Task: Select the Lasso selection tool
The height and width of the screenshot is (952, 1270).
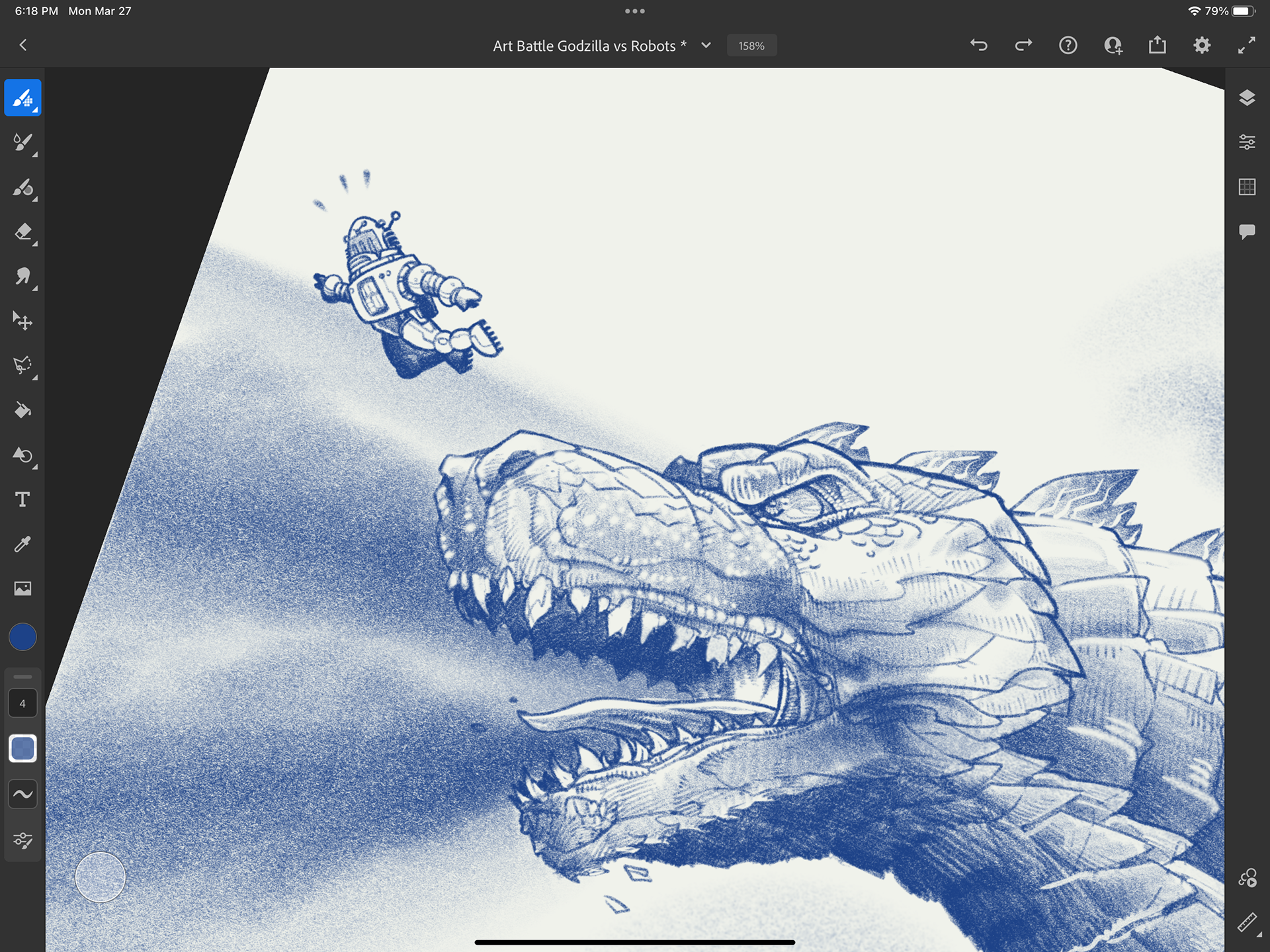Action: (x=22, y=365)
